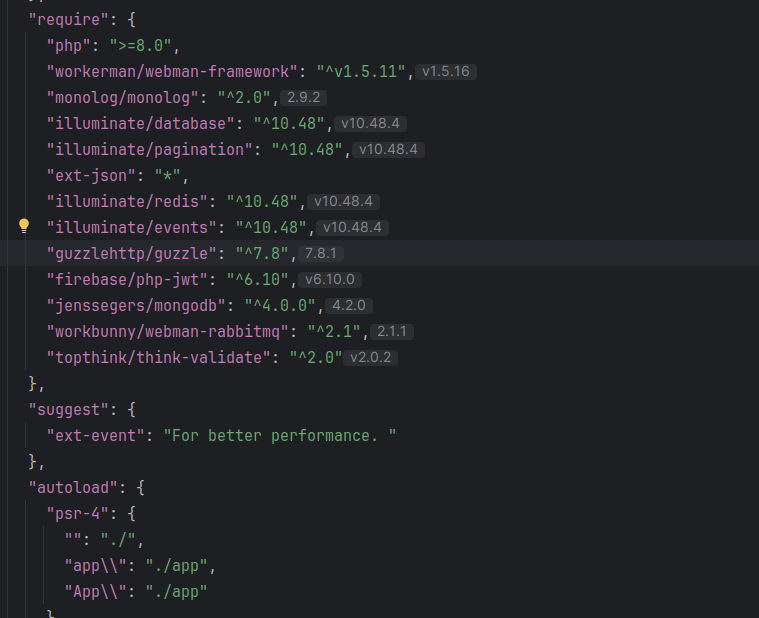Click the "*" value of ext-json
The image size is (759, 618).
tap(167, 176)
